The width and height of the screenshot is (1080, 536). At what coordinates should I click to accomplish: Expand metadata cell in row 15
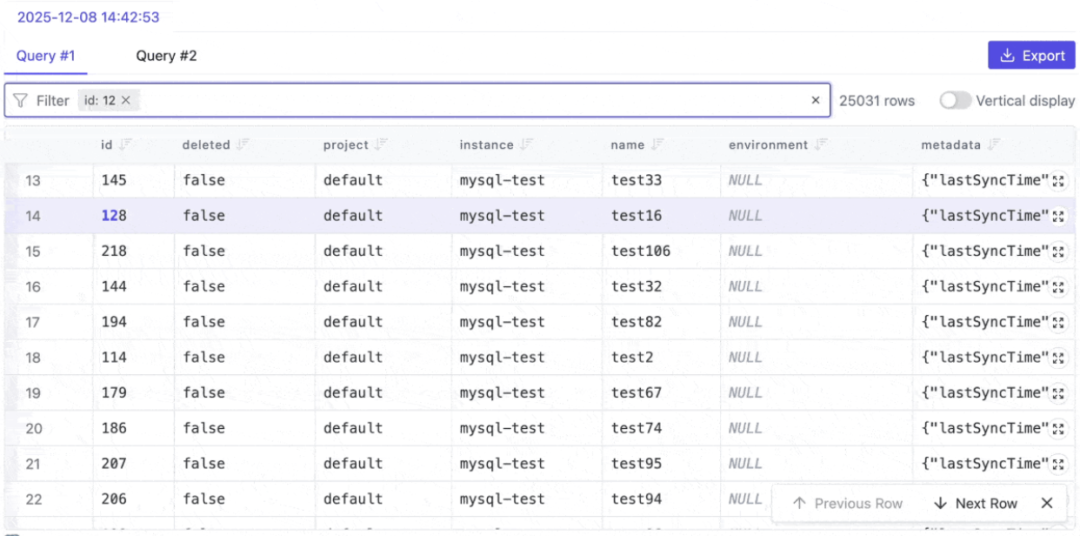(x=1059, y=251)
